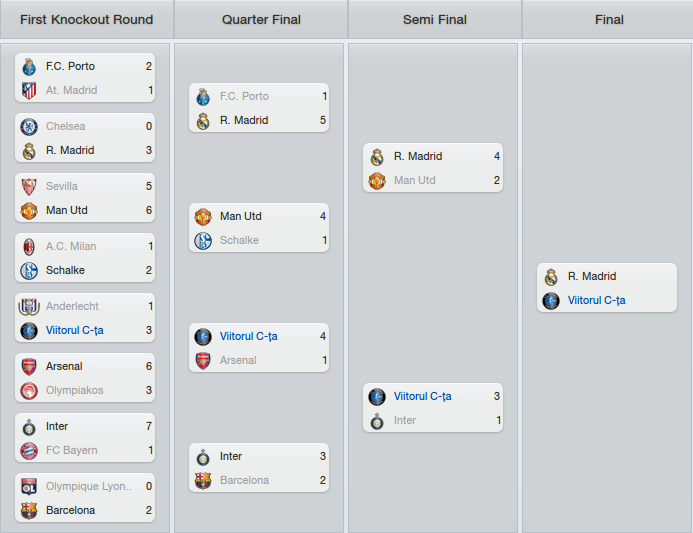The width and height of the screenshot is (693, 533).
Task: Click the Olympiakos club badge
Action: (x=29, y=391)
